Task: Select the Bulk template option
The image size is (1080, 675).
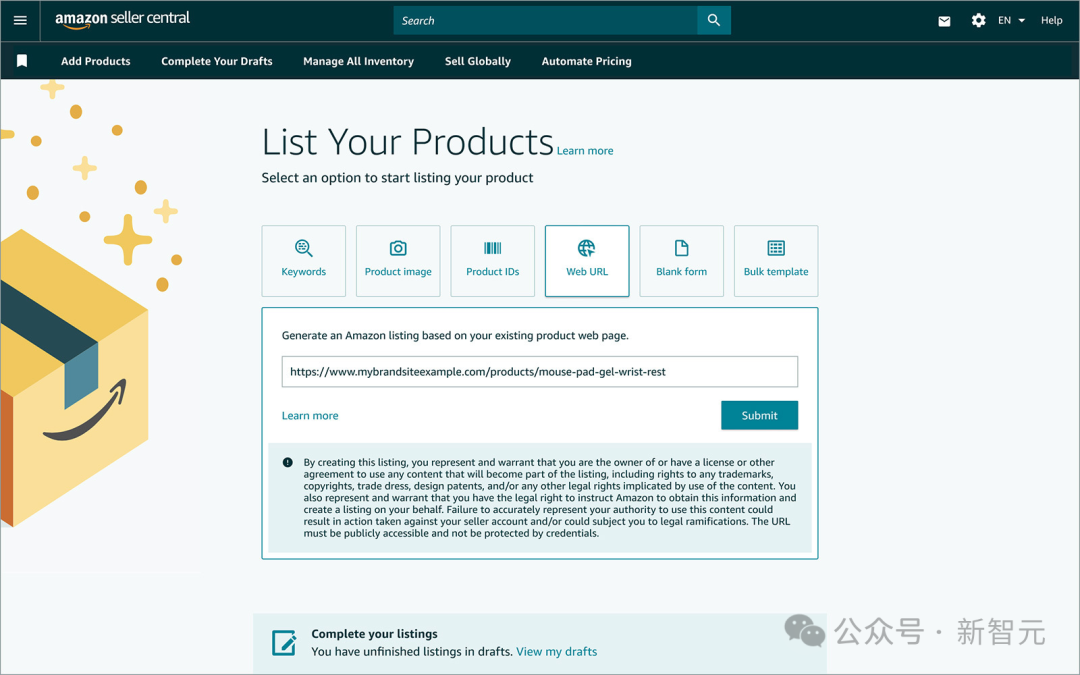Action: (776, 261)
